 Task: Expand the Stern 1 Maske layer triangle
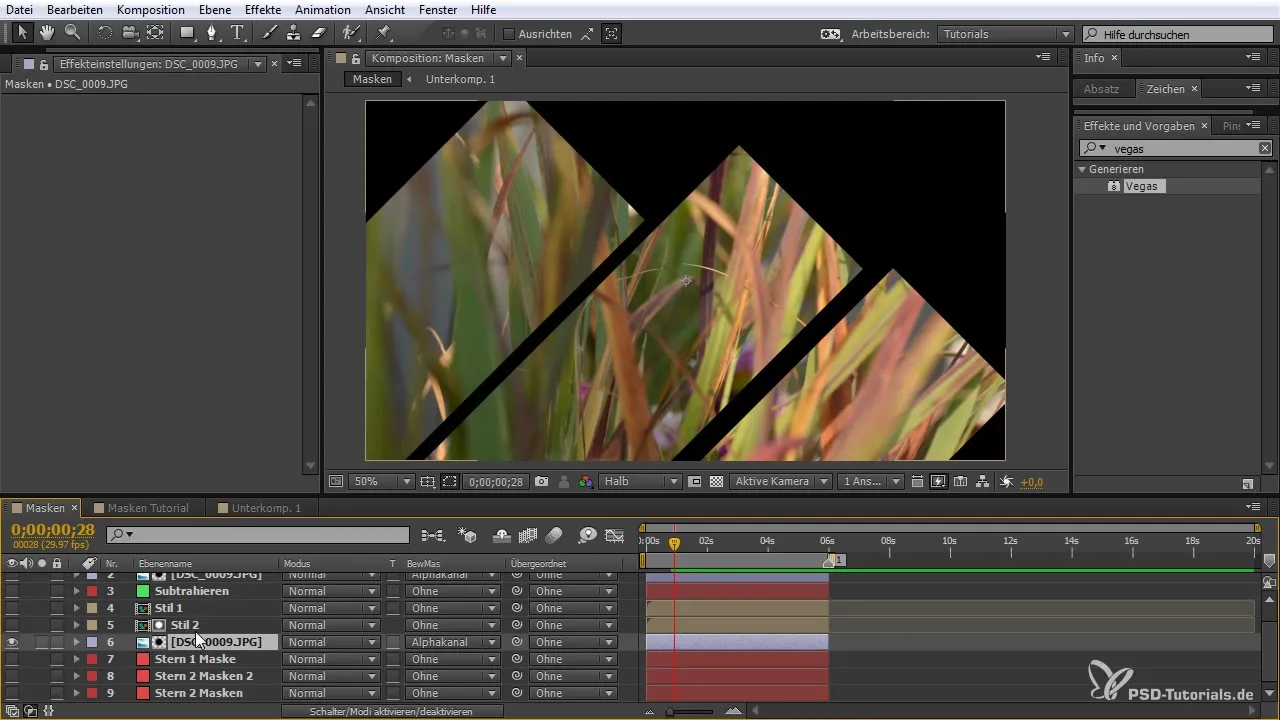tap(76, 659)
